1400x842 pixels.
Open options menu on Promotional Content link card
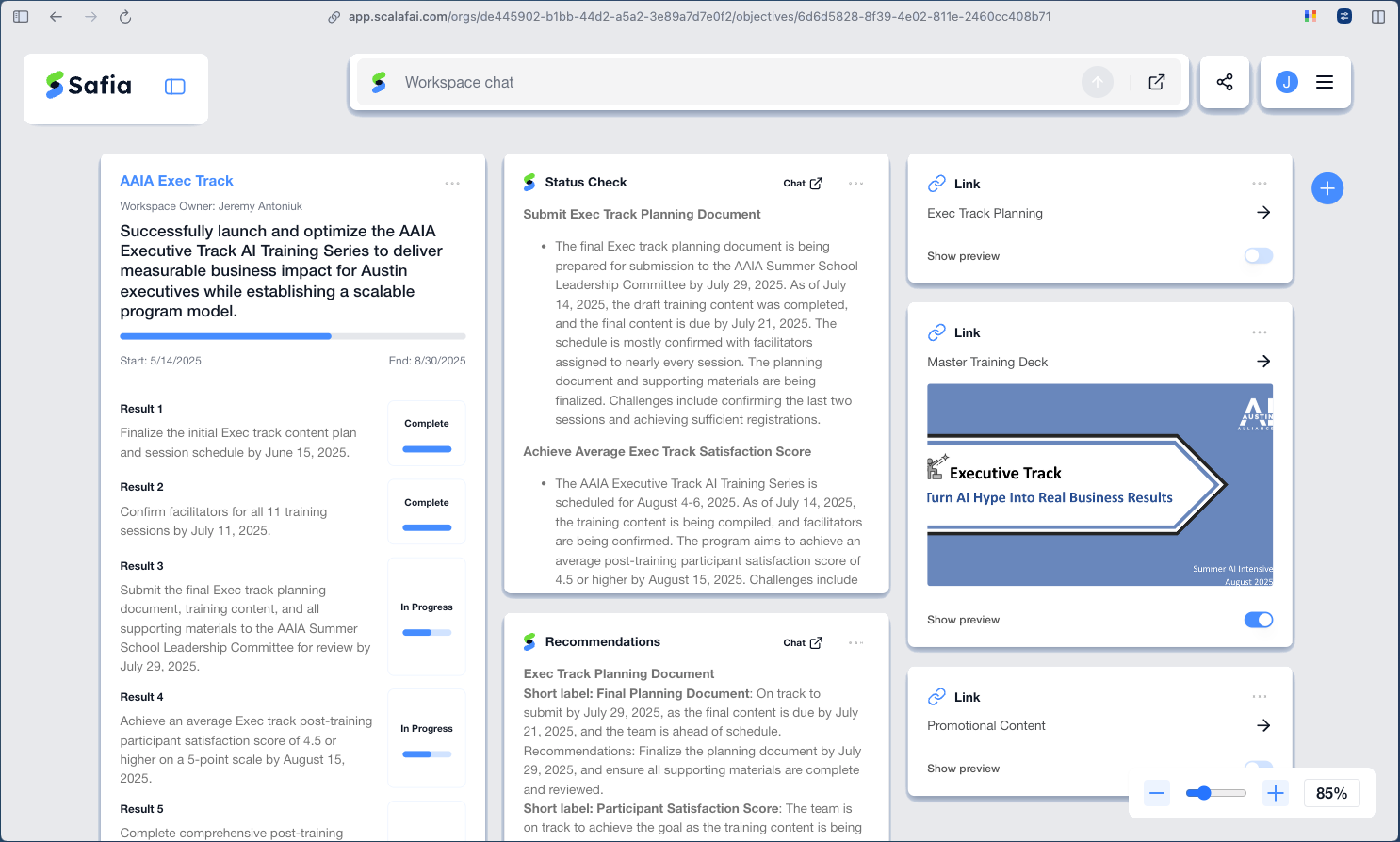click(x=1260, y=697)
